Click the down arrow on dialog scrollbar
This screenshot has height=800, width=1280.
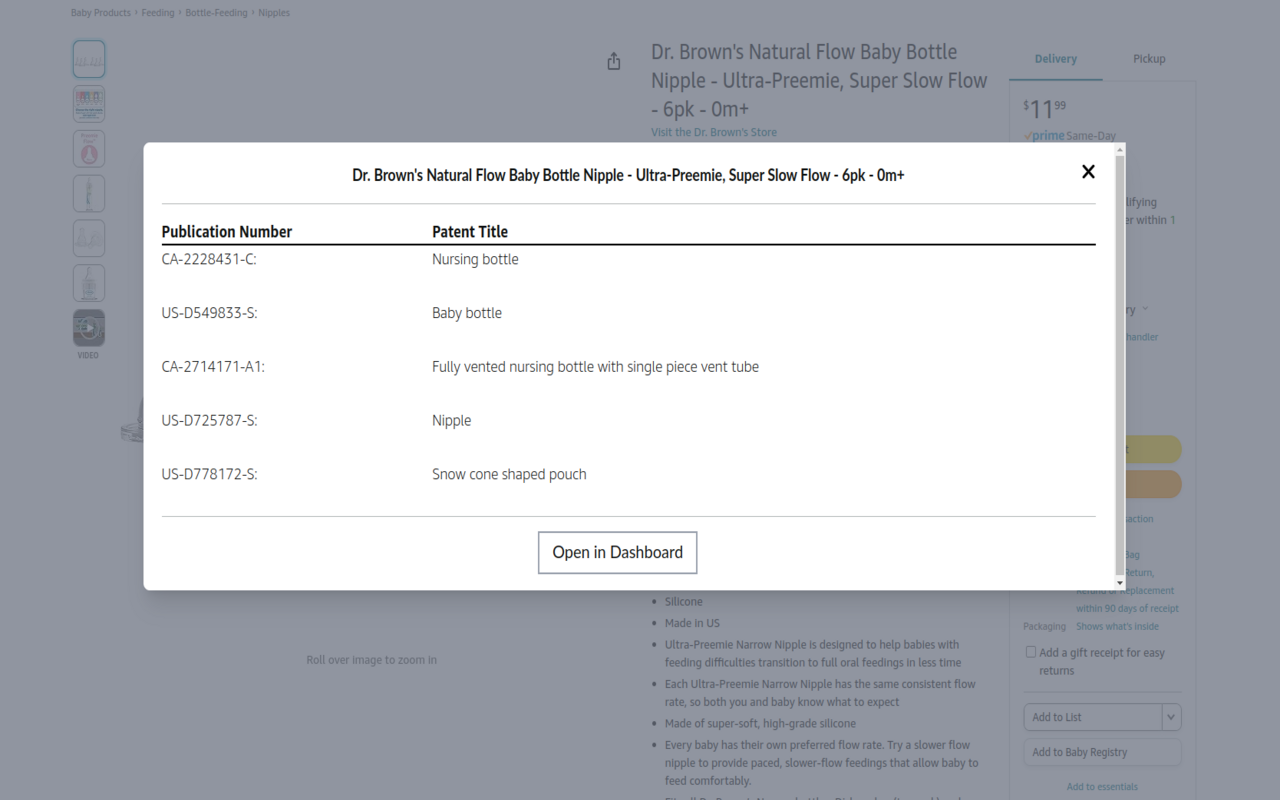tap(1120, 582)
